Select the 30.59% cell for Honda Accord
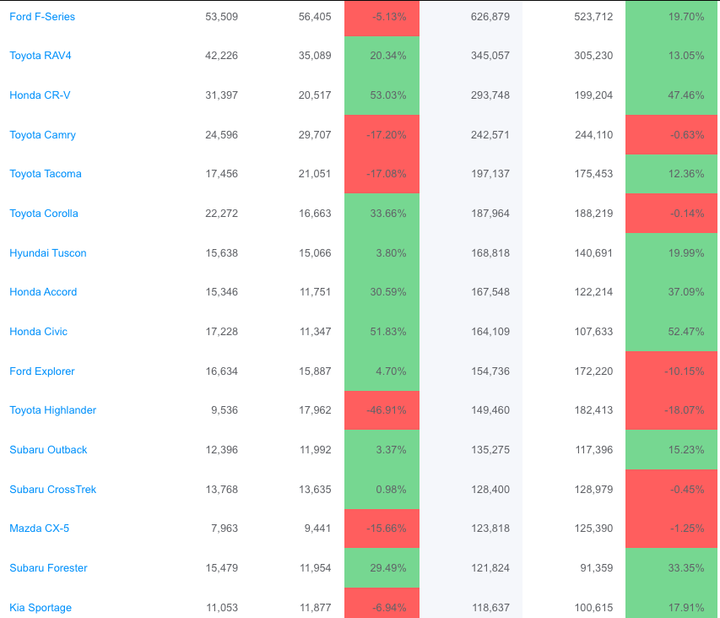This screenshot has height=618, width=720. tap(382, 292)
